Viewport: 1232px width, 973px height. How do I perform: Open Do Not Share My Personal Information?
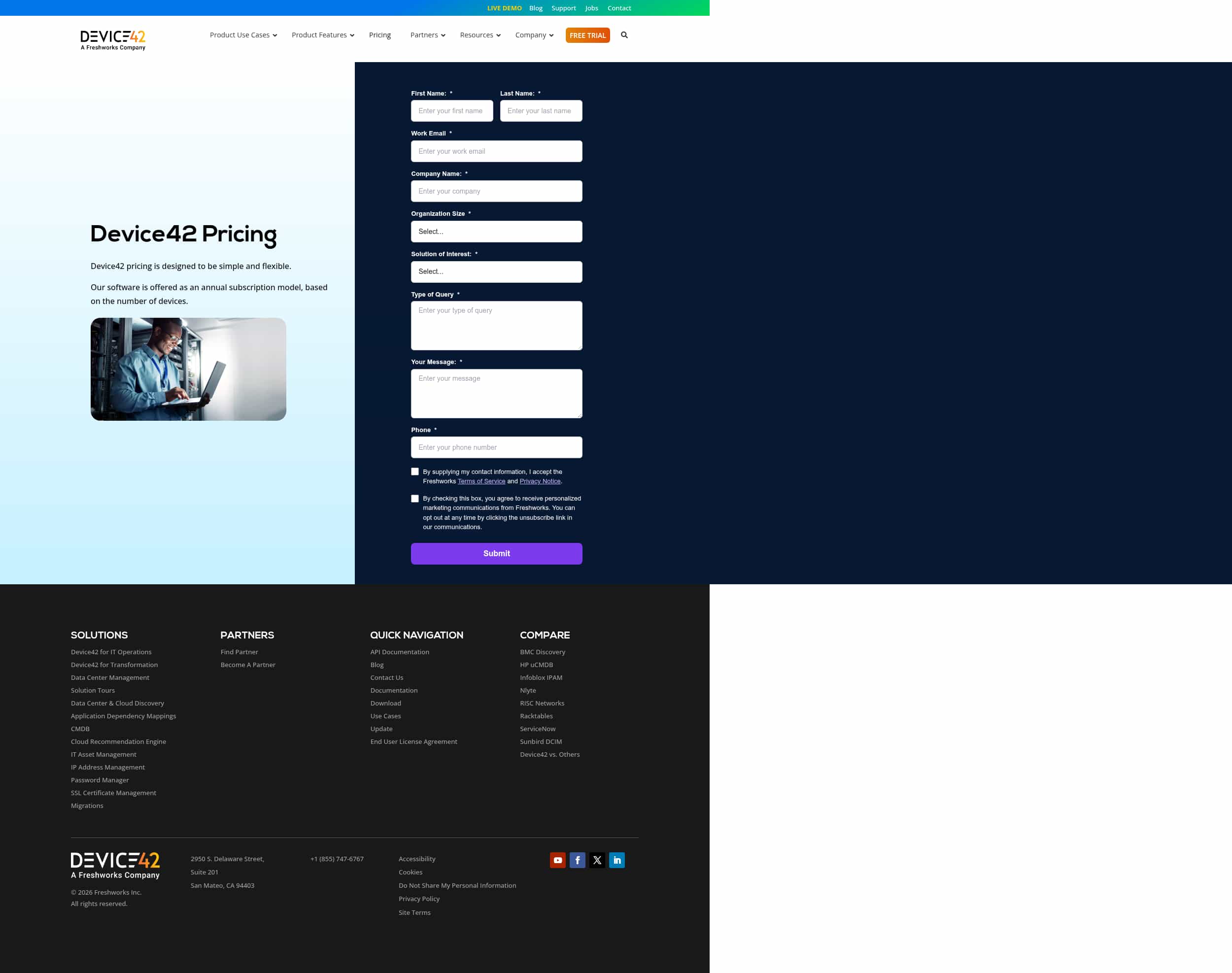click(457, 885)
